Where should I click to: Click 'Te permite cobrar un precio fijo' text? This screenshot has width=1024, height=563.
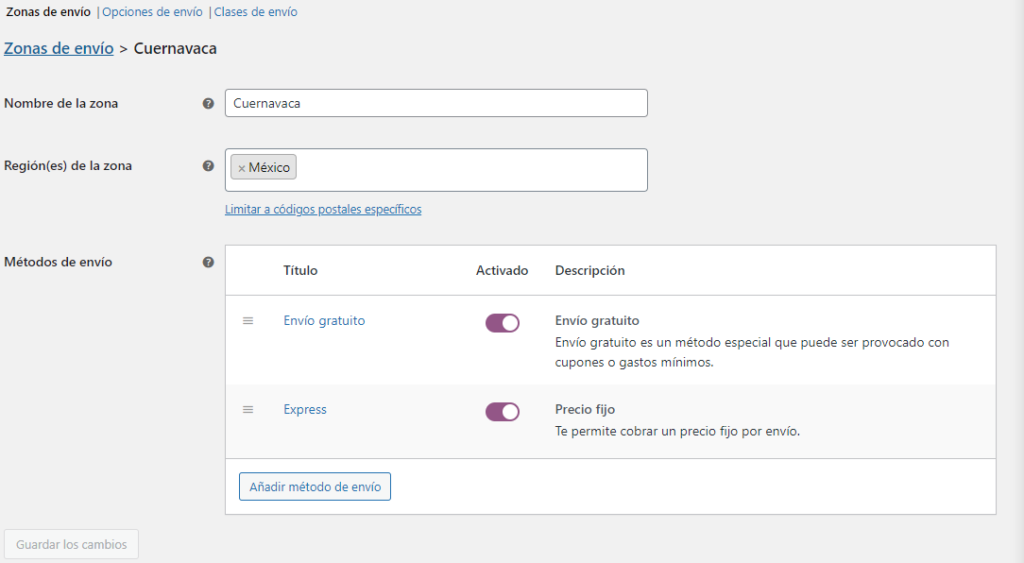(677, 431)
